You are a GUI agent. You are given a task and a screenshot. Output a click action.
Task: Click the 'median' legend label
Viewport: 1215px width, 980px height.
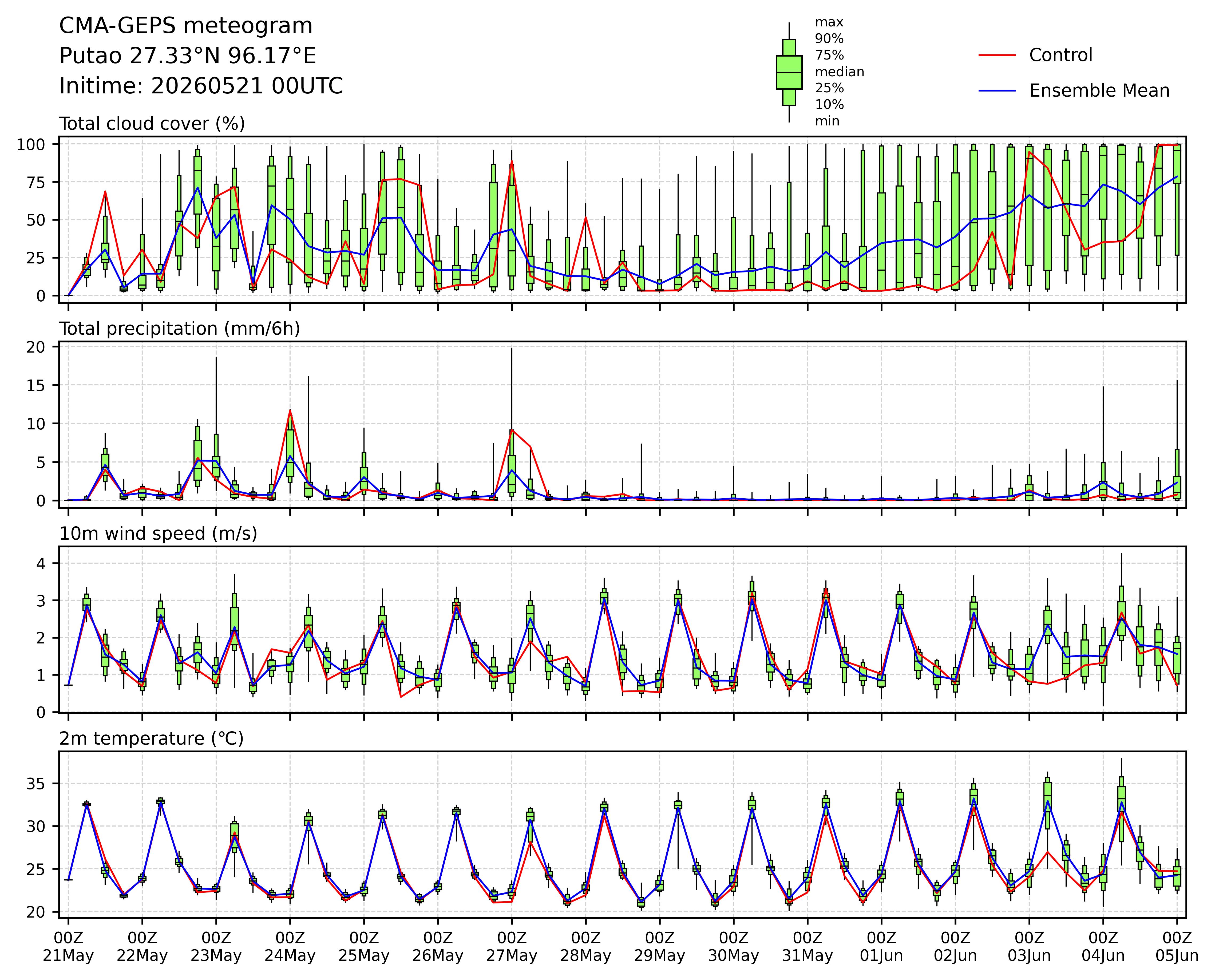point(839,72)
